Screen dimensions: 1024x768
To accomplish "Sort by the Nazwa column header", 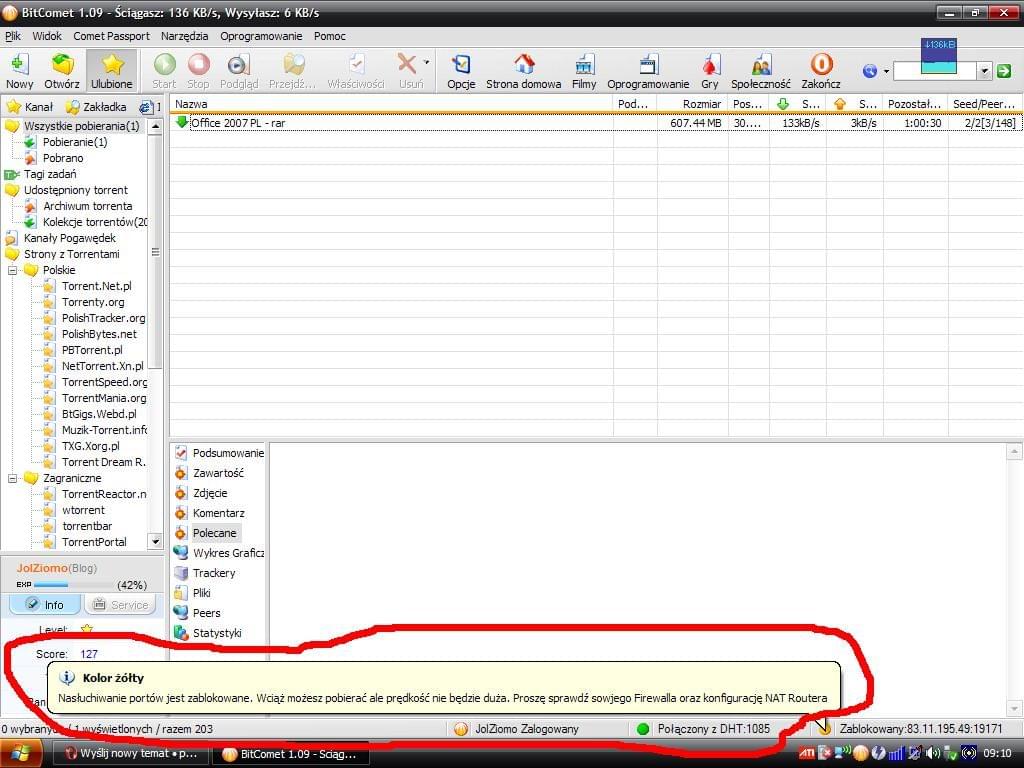I will coord(392,104).
